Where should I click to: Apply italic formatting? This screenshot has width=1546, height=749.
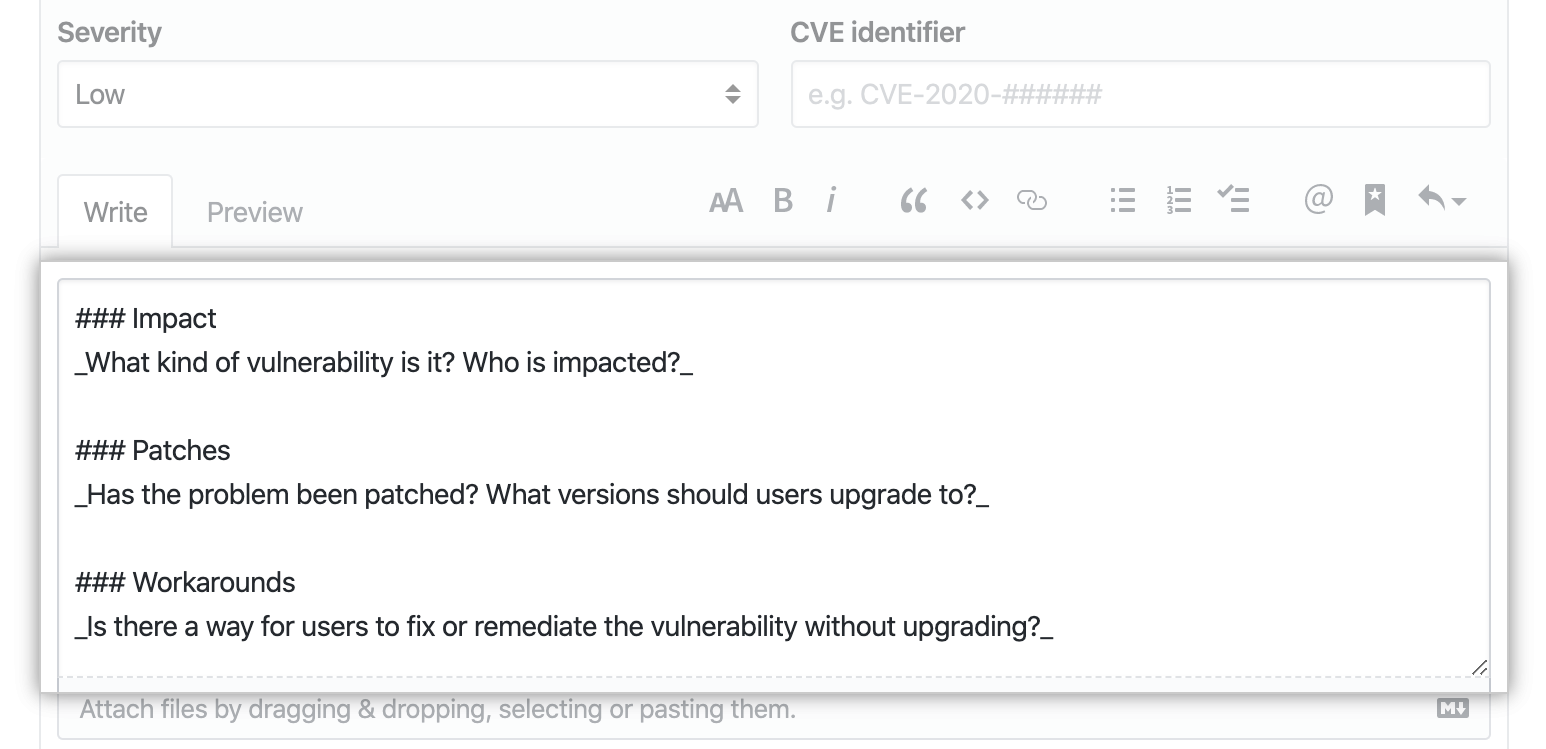[x=832, y=200]
